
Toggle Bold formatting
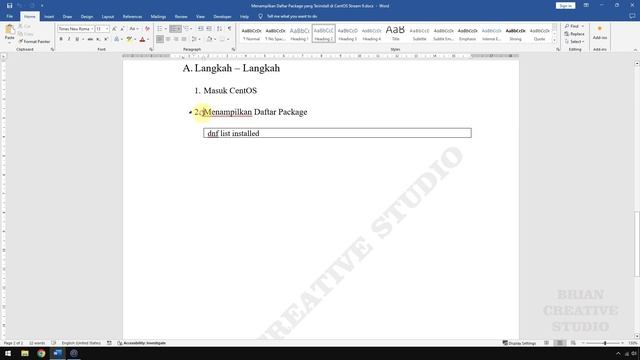click(61, 39)
